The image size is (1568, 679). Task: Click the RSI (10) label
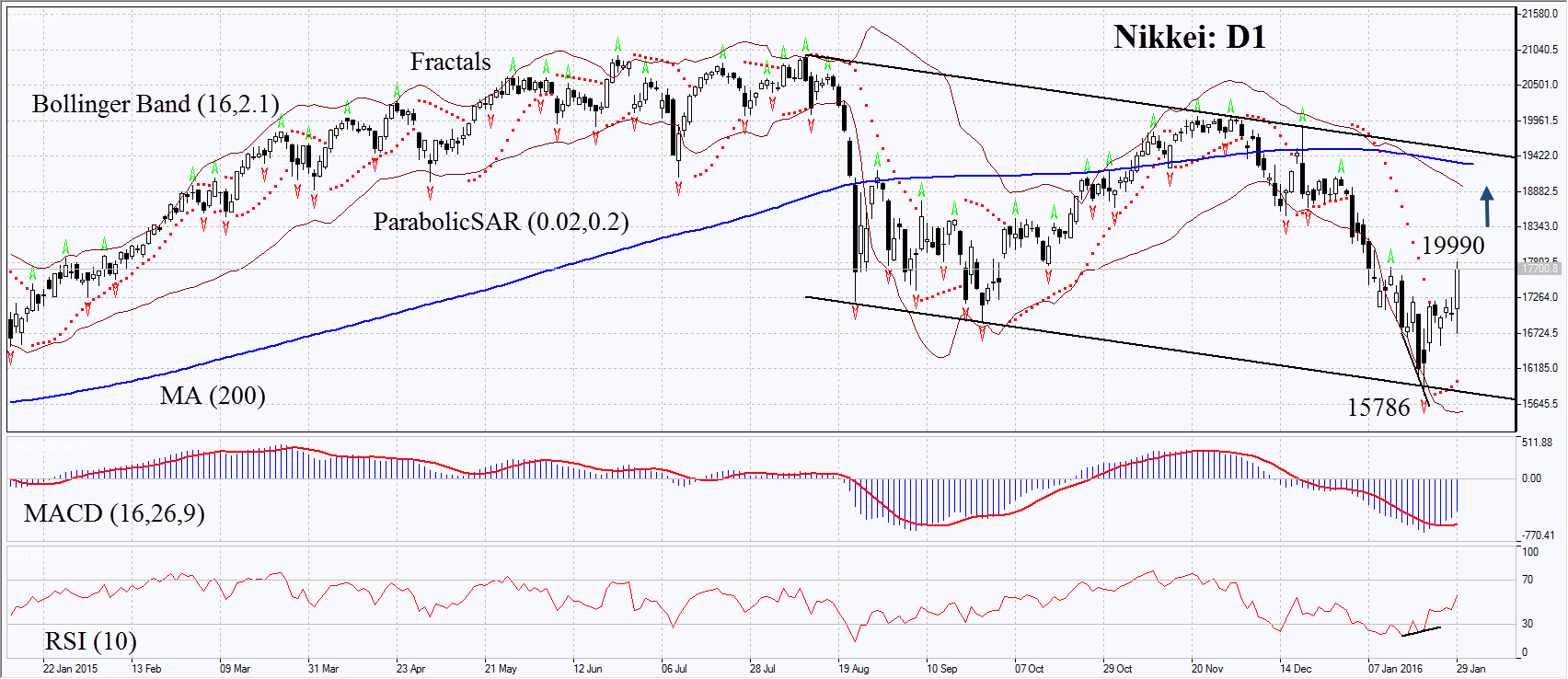click(90, 640)
